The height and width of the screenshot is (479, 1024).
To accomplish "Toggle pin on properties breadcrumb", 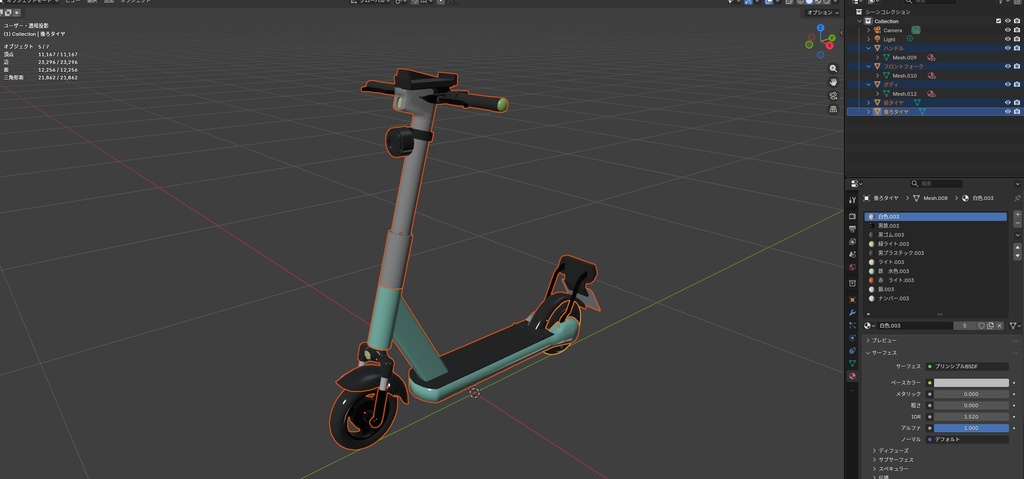I will click(x=1017, y=198).
